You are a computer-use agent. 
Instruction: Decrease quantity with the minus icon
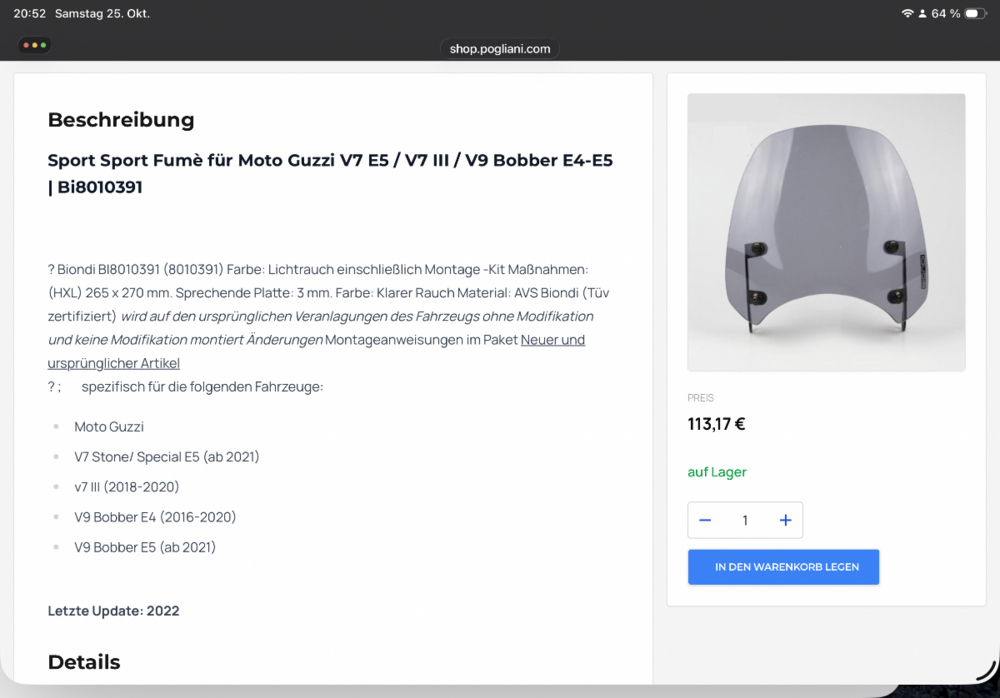click(x=705, y=520)
